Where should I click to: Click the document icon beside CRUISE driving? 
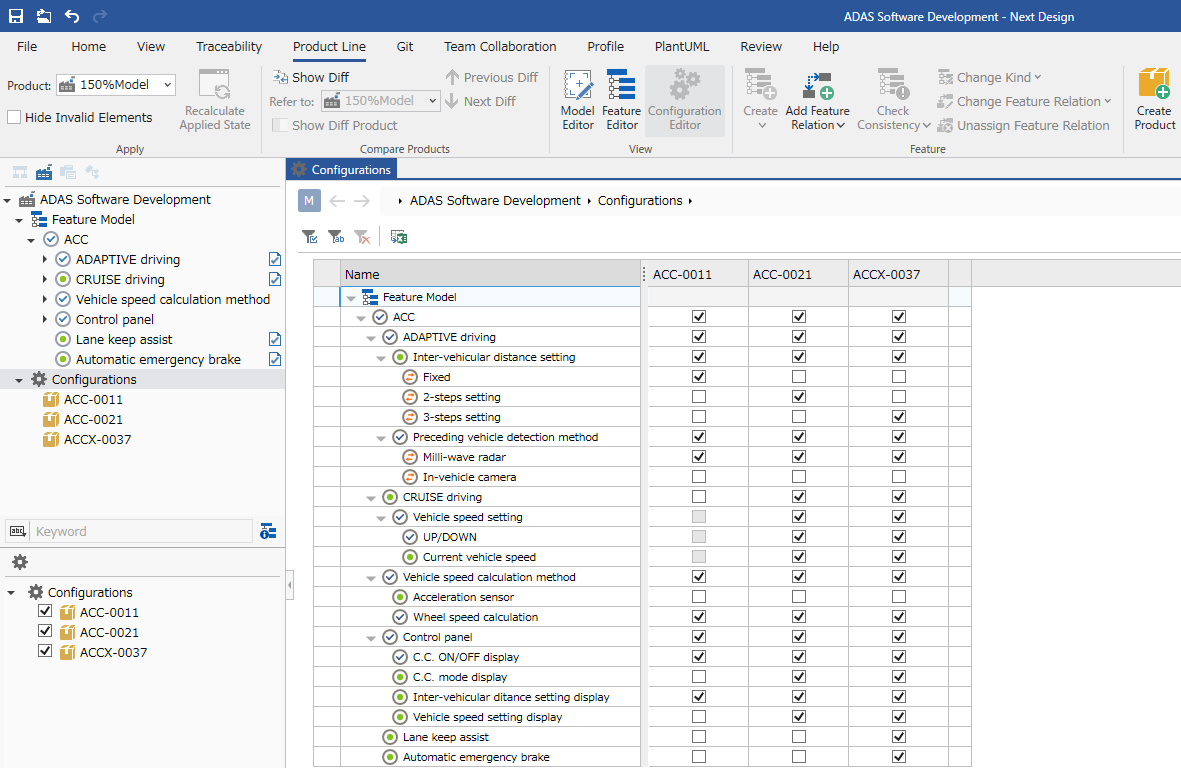tap(275, 279)
